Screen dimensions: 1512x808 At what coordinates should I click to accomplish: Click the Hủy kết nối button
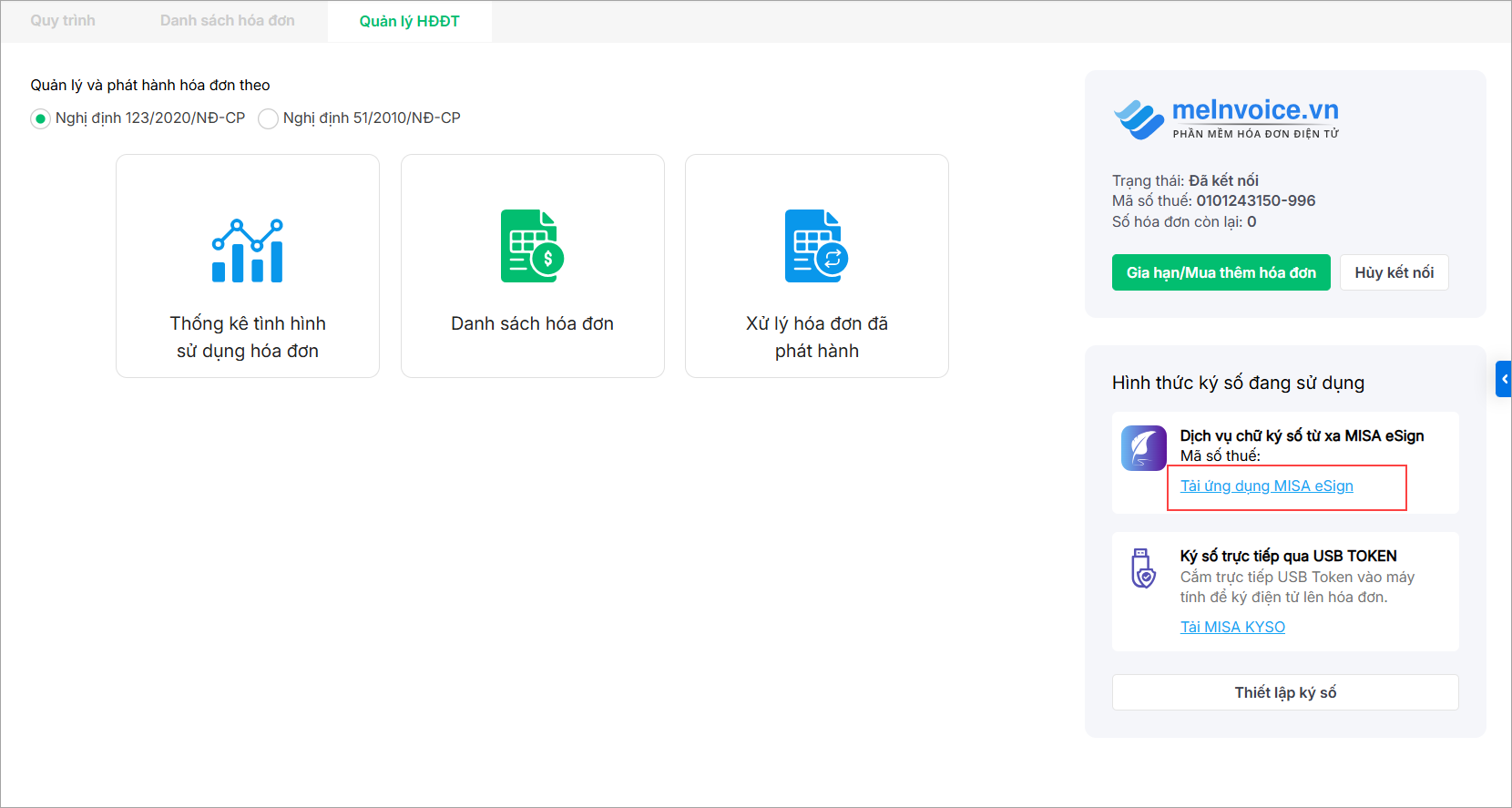click(1395, 272)
